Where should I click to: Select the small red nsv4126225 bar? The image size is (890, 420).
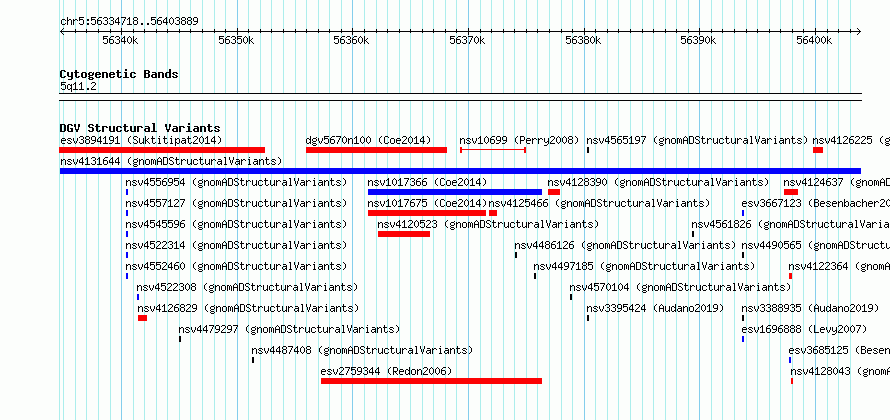[x=818, y=150]
